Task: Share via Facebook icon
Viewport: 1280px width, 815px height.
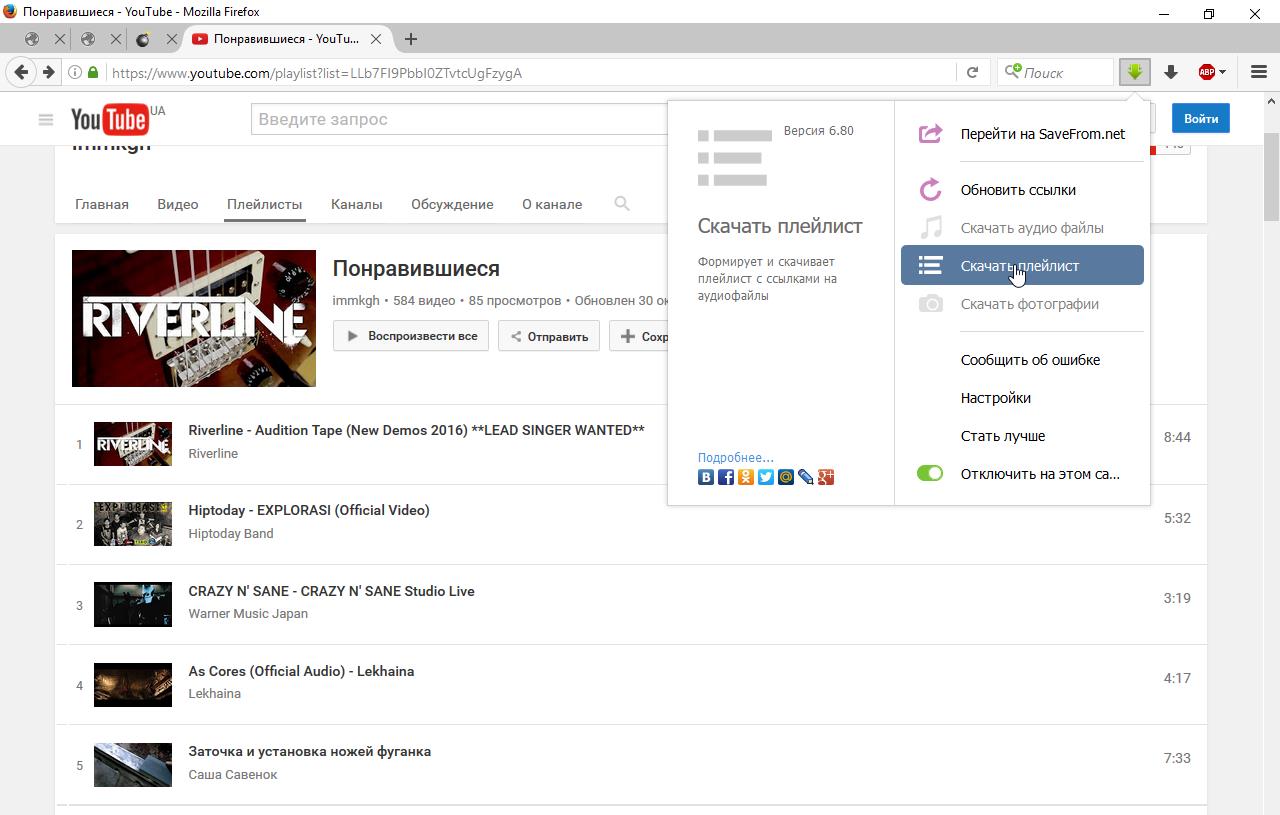Action: tap(726, 477)
